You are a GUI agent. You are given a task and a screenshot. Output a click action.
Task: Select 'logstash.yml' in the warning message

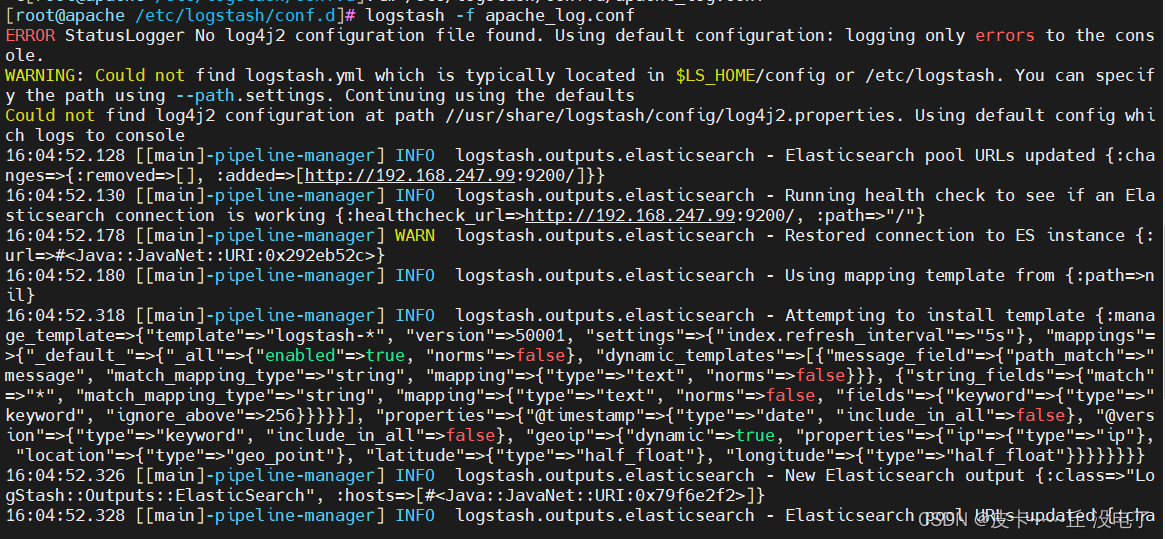coord(305,75)
